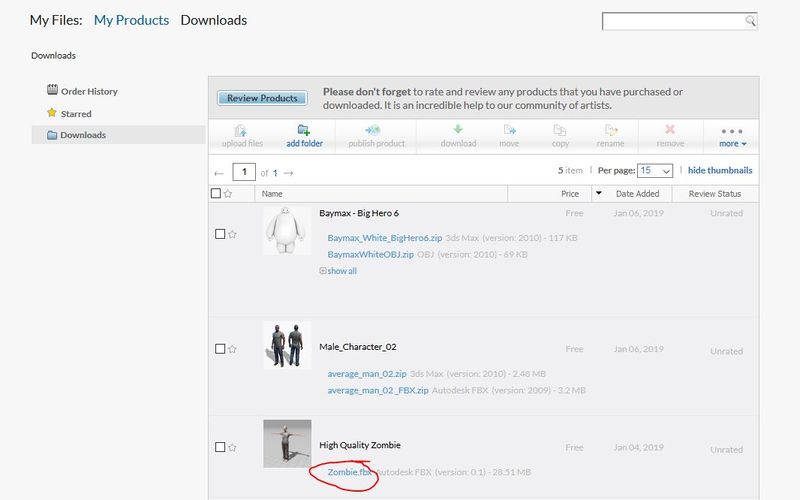
Task: Sort by the Price column header
Action: [570, 194]
